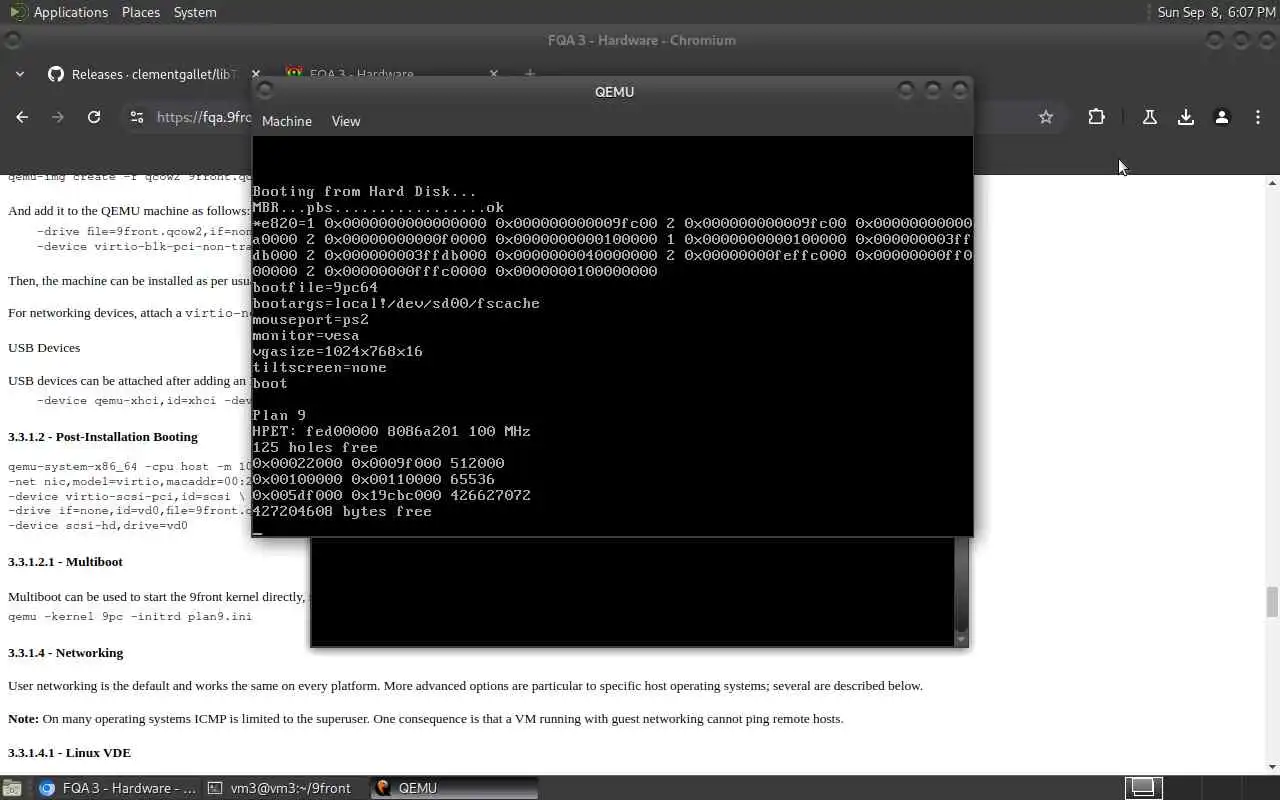Open the Extensions puzzle icon

(1096, 117)
